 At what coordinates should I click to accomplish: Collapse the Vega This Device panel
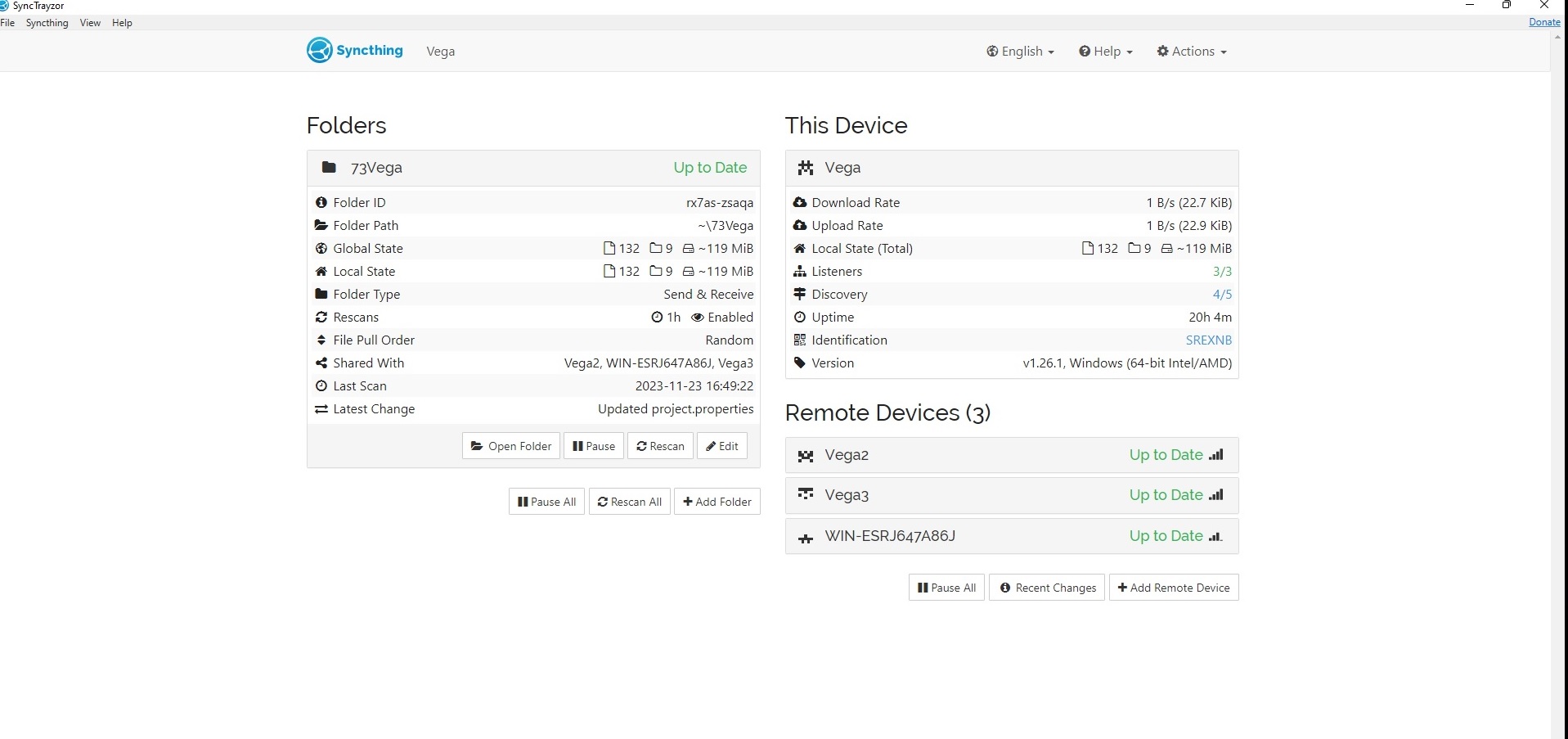pyautogui.click(x=1012, y=168)
